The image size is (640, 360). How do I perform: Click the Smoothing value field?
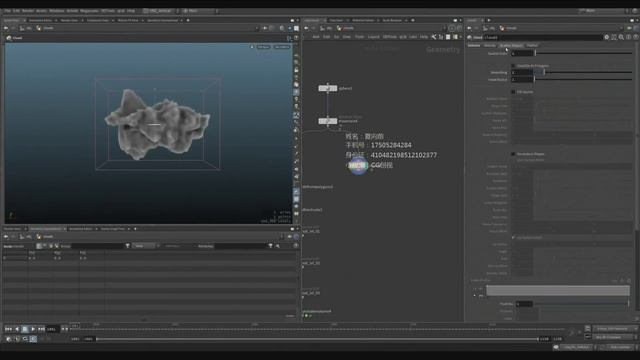coord(522,72)
